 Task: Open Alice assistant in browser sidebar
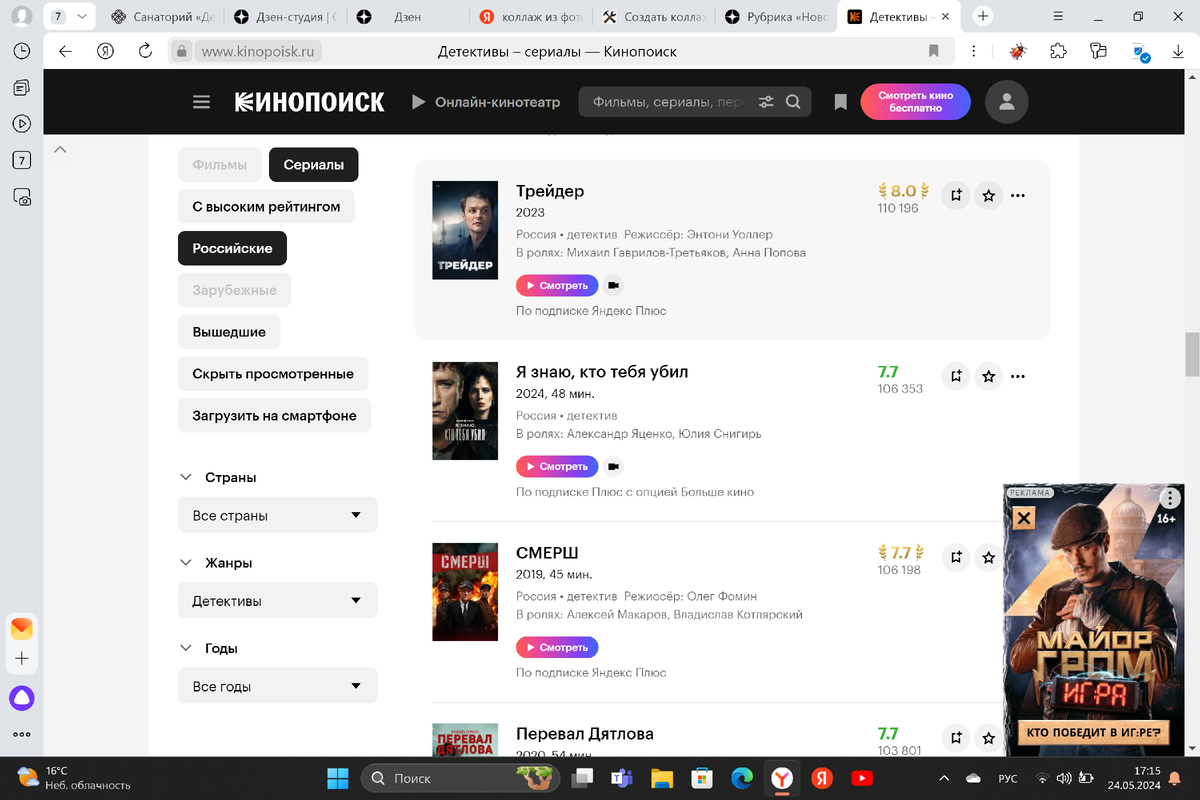click(22, 698)
